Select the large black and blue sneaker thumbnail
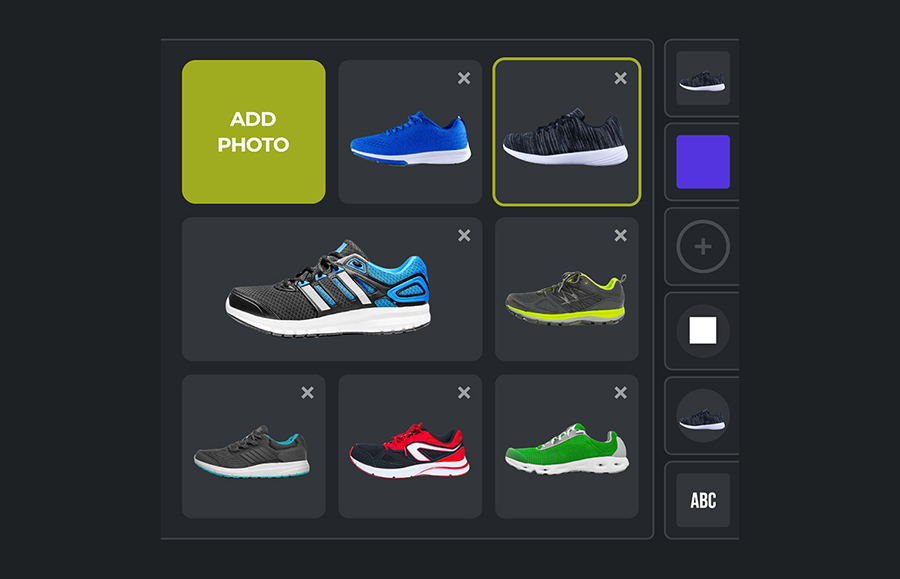The height and width of the screenshot is (579, 900). [x=332, y=289]
